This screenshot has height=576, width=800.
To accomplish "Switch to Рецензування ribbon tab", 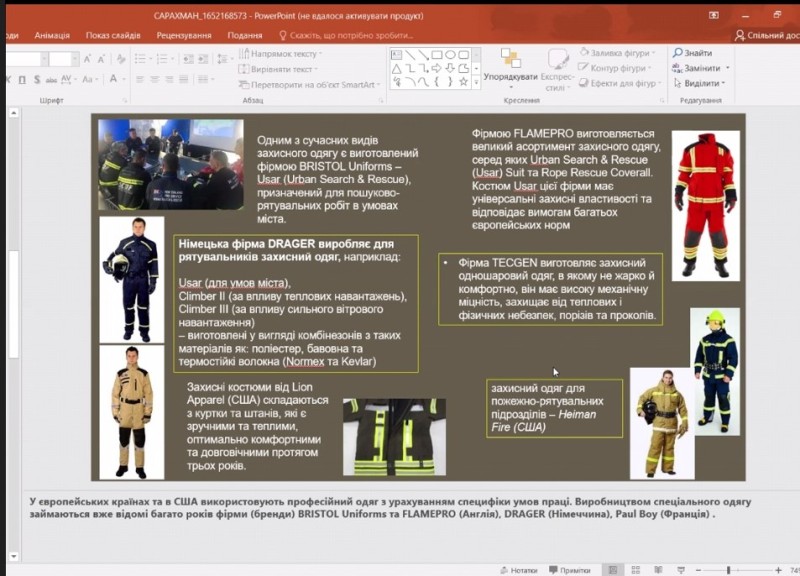I will 183,35.
